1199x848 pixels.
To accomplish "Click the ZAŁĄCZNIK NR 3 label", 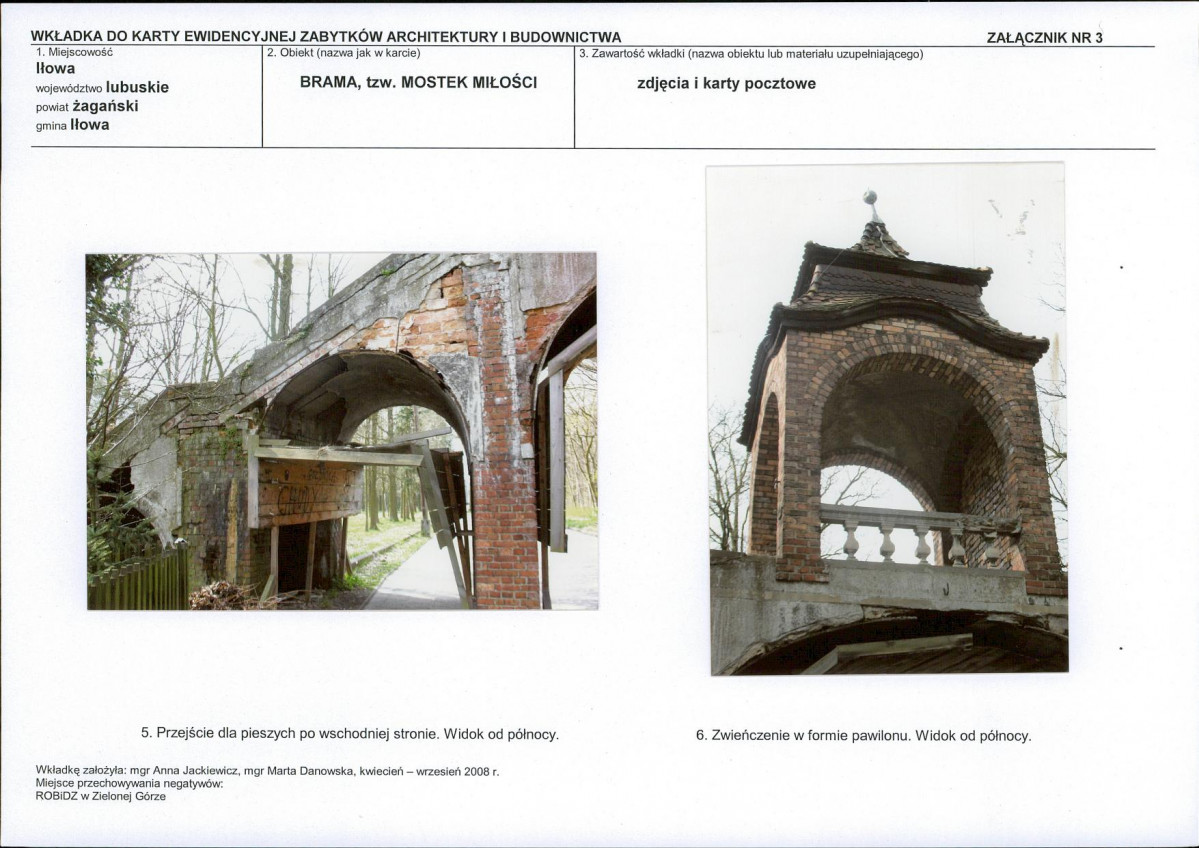I will click(1044, 38).
